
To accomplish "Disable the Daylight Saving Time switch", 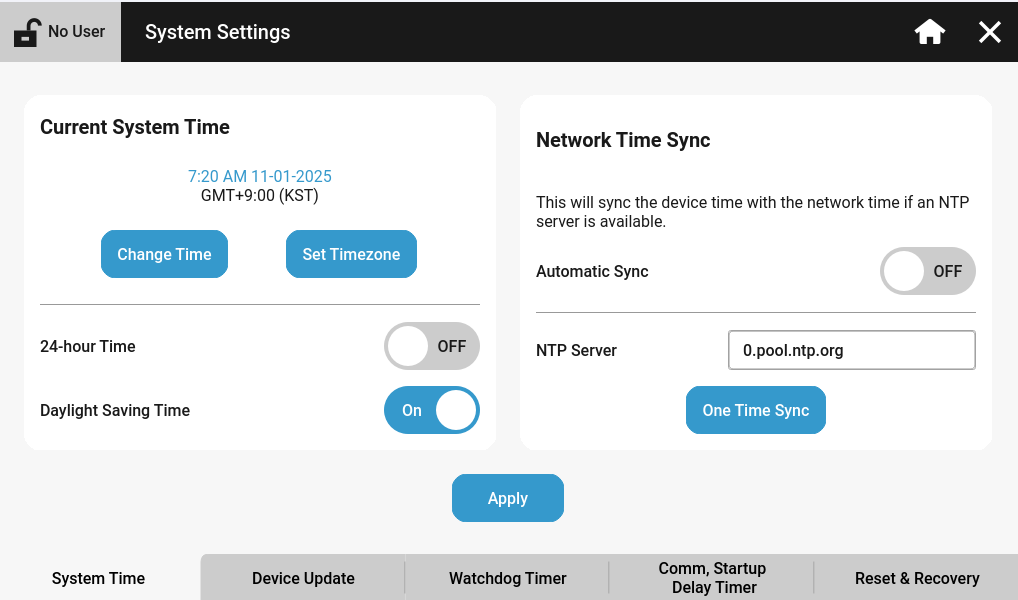I will click(432, 410).
